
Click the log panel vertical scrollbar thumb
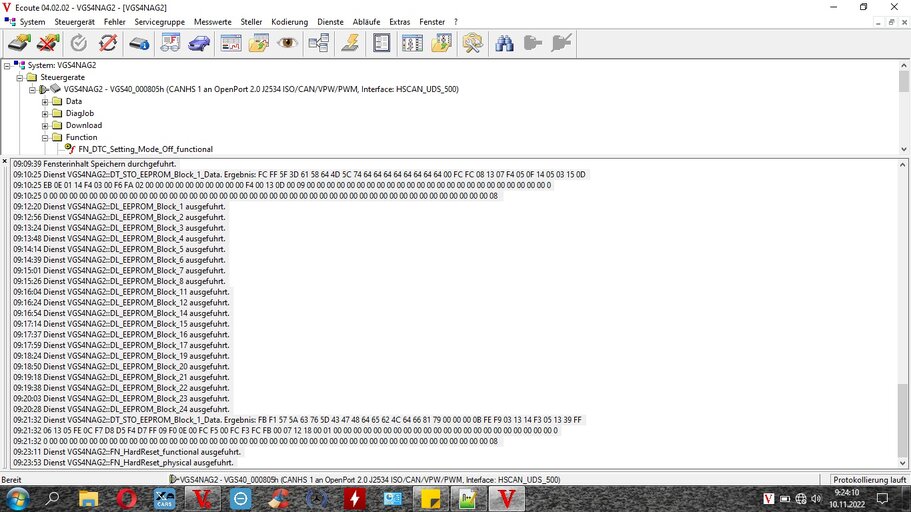[x=903, y=420]
